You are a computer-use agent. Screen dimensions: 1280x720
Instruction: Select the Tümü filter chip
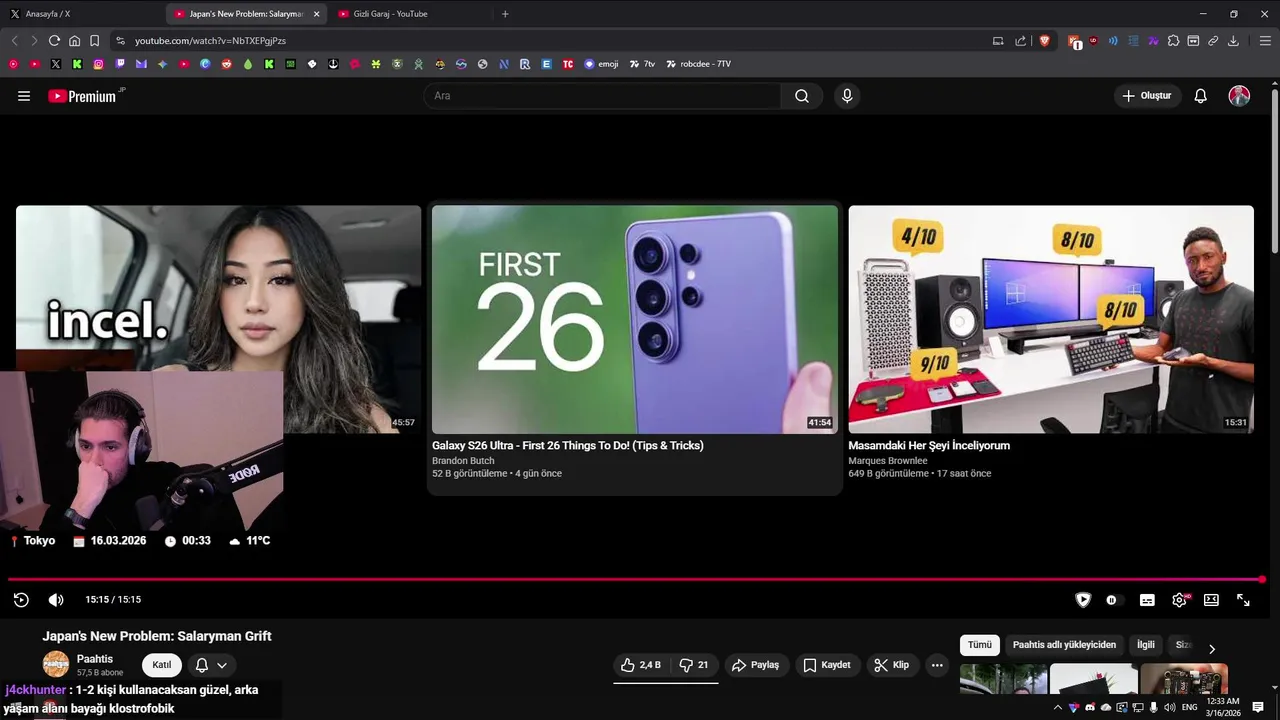[x=980, y=645]
